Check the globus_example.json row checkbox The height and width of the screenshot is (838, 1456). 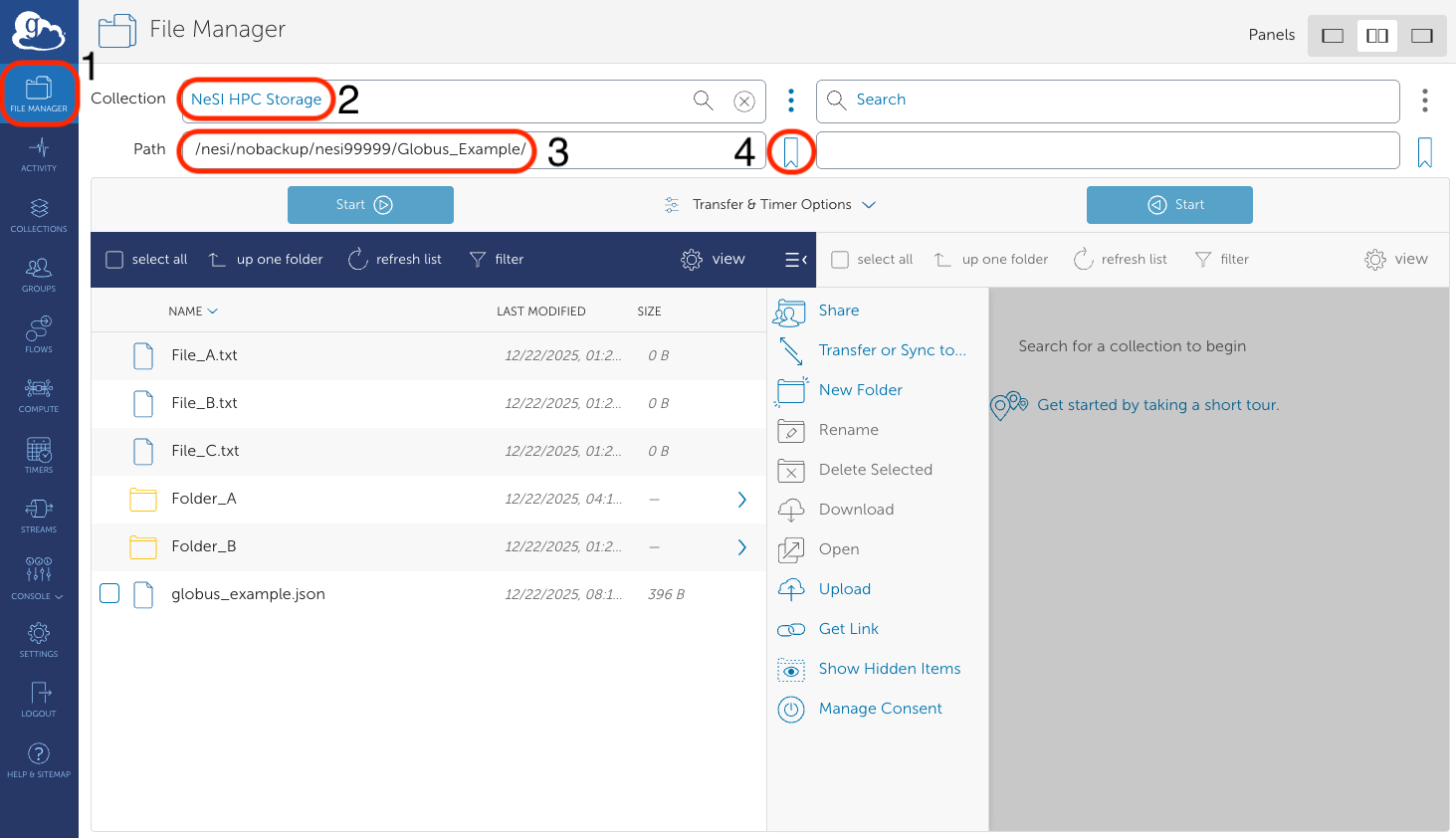(x=109, y=593)
